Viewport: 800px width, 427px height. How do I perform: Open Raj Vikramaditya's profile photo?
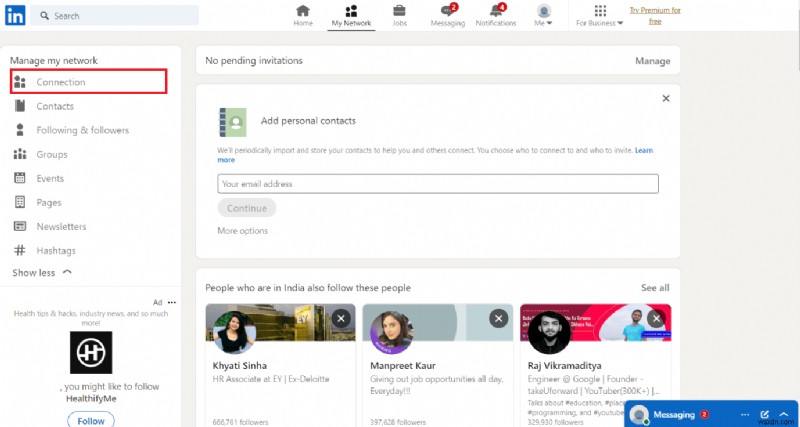(549, 333)
